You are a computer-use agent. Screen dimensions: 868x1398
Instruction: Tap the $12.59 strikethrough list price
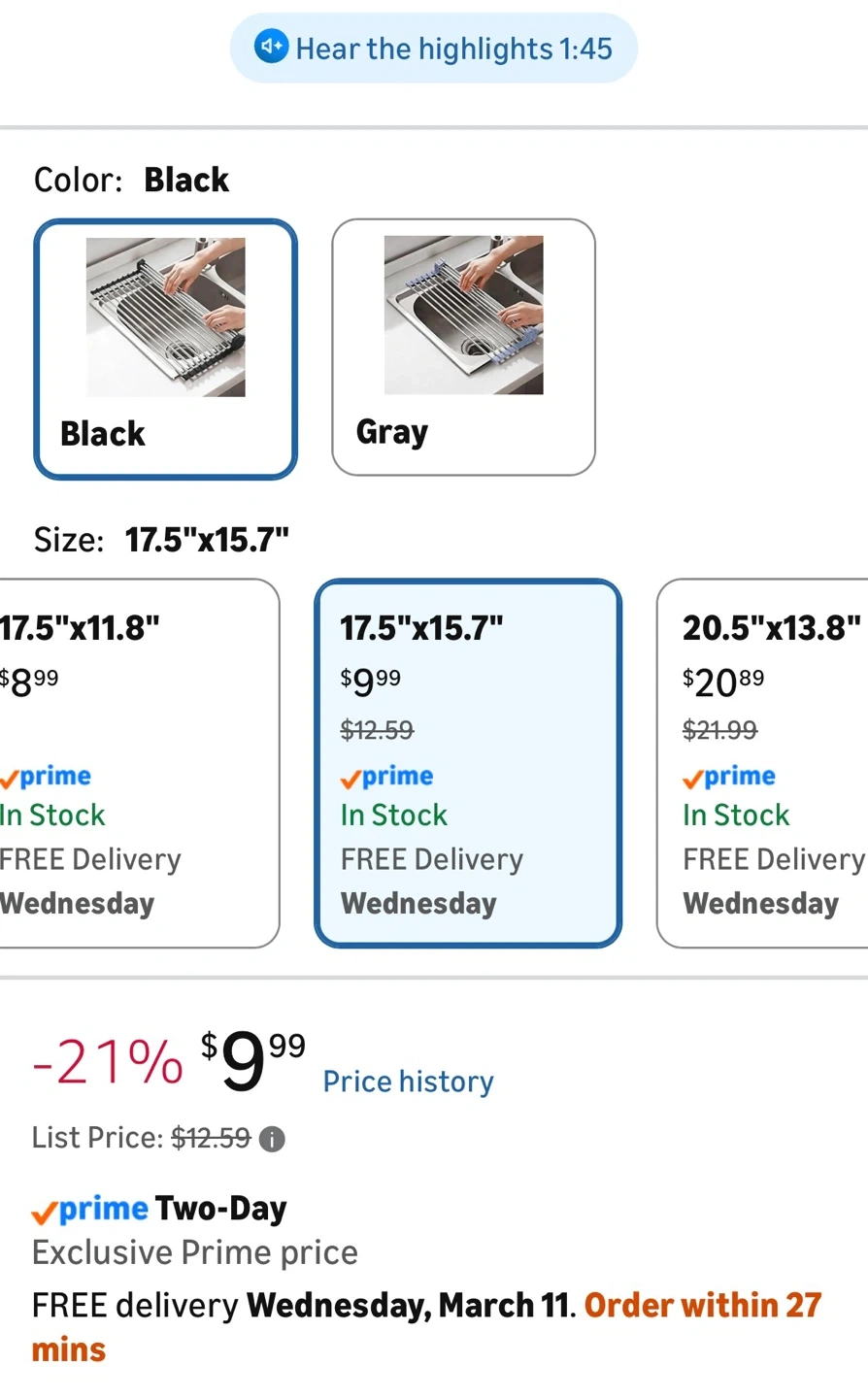211,1138
